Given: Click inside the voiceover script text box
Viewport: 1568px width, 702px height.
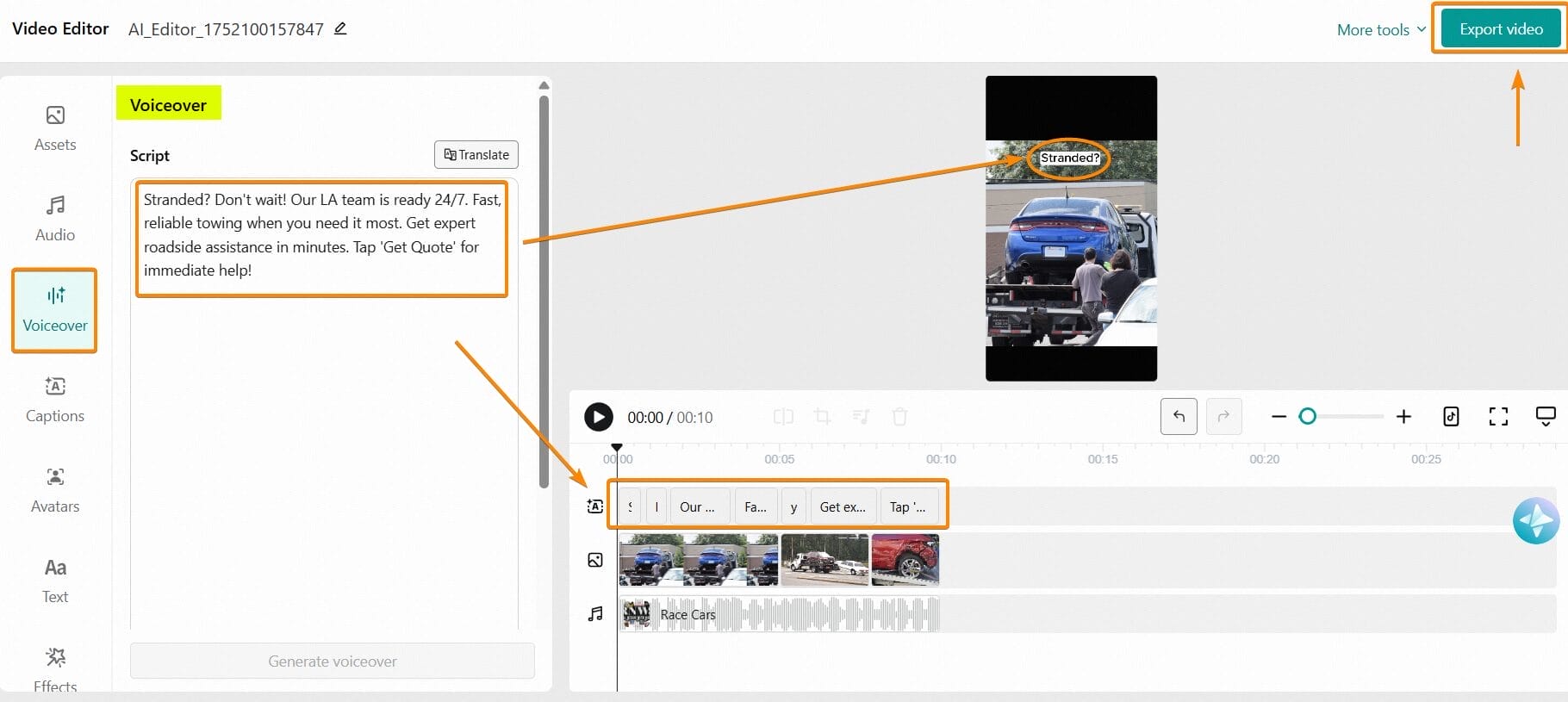Looking at the screenshot, I should pyautogui.click(x=321, y=235).
